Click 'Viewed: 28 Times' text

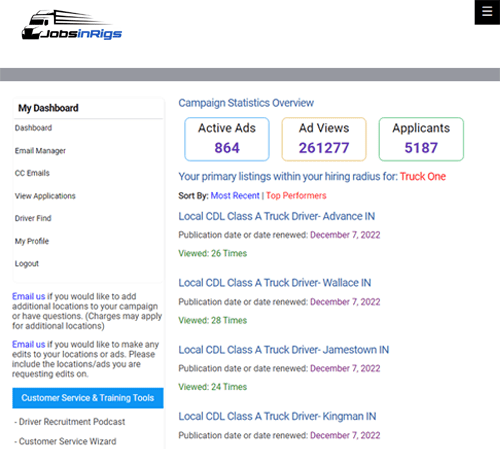point(213,320)
